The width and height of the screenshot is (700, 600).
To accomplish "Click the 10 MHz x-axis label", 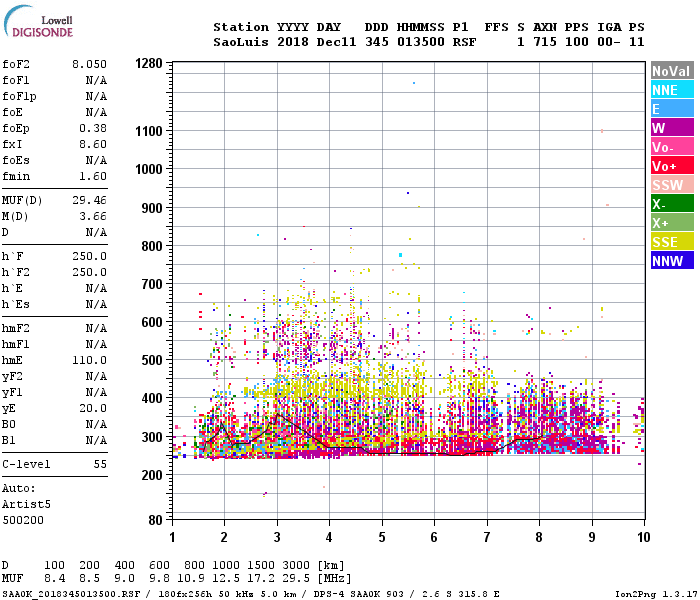I will (x=643, y=537).
